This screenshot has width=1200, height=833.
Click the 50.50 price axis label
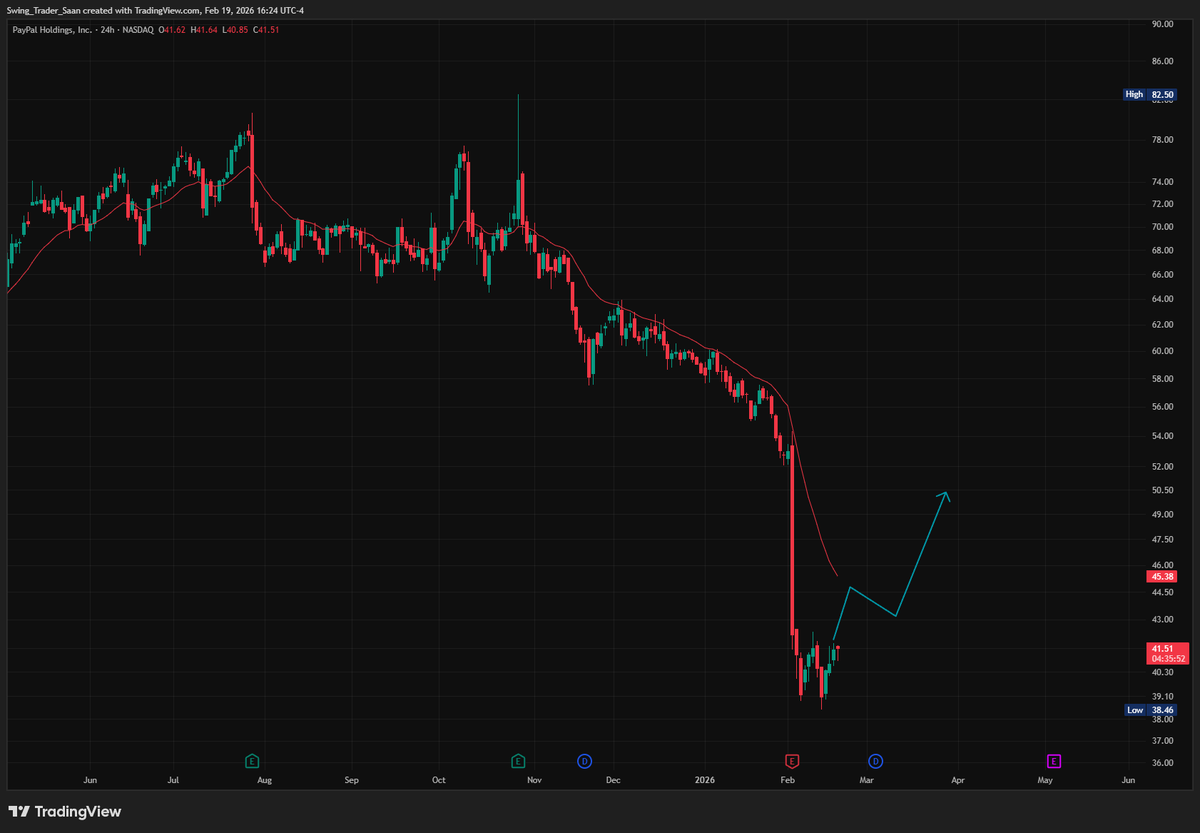pos(1162,490)
